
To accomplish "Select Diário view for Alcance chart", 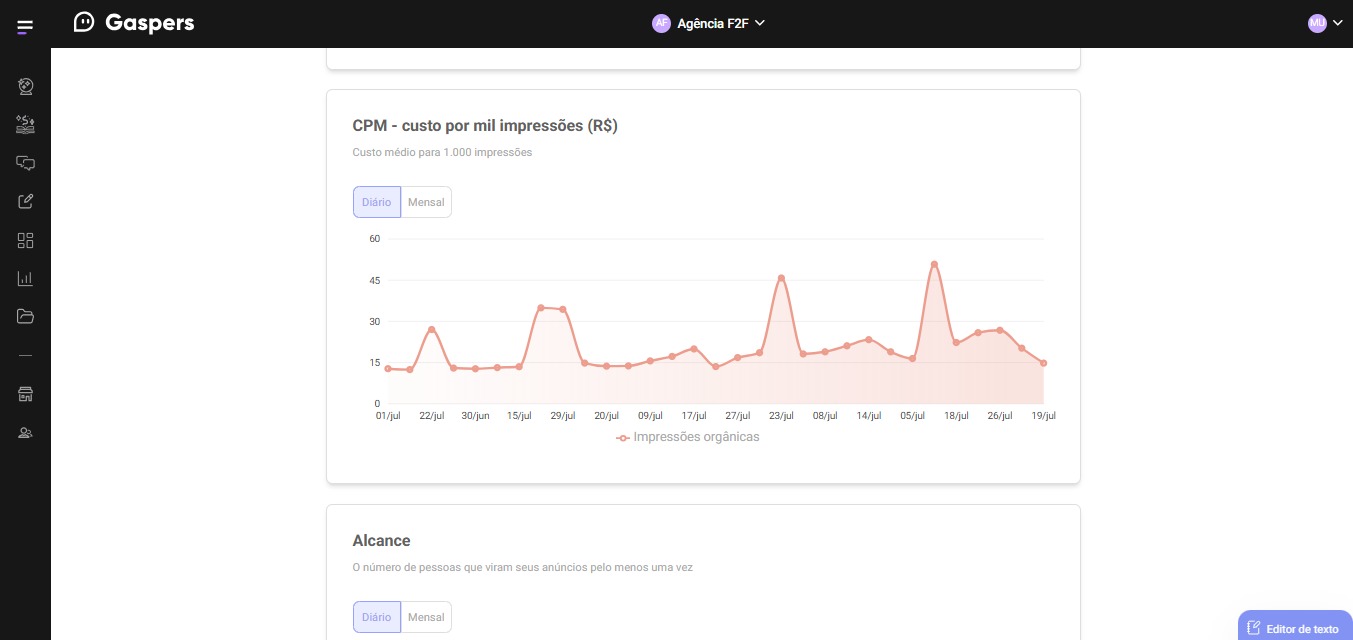I will click(x=376, y=617).
